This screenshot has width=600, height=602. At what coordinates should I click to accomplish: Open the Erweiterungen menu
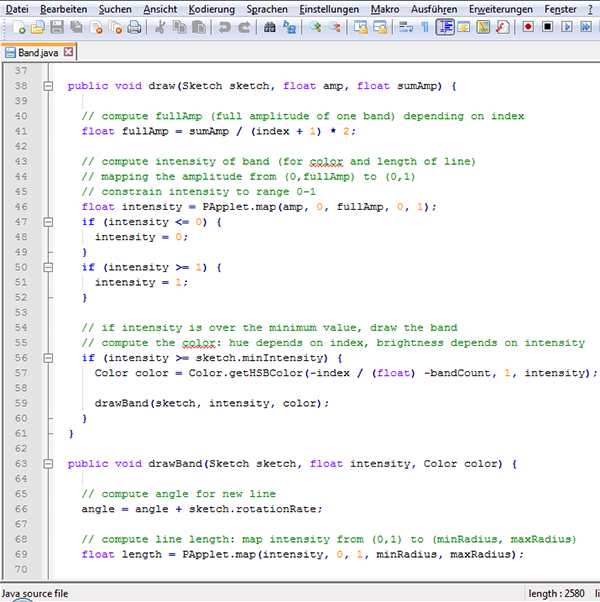[501, 9]
